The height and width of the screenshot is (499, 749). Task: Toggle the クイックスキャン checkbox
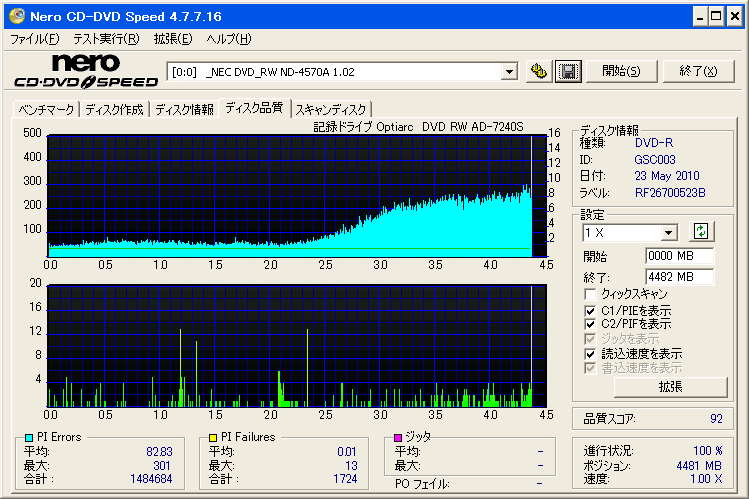coord(590,294)
